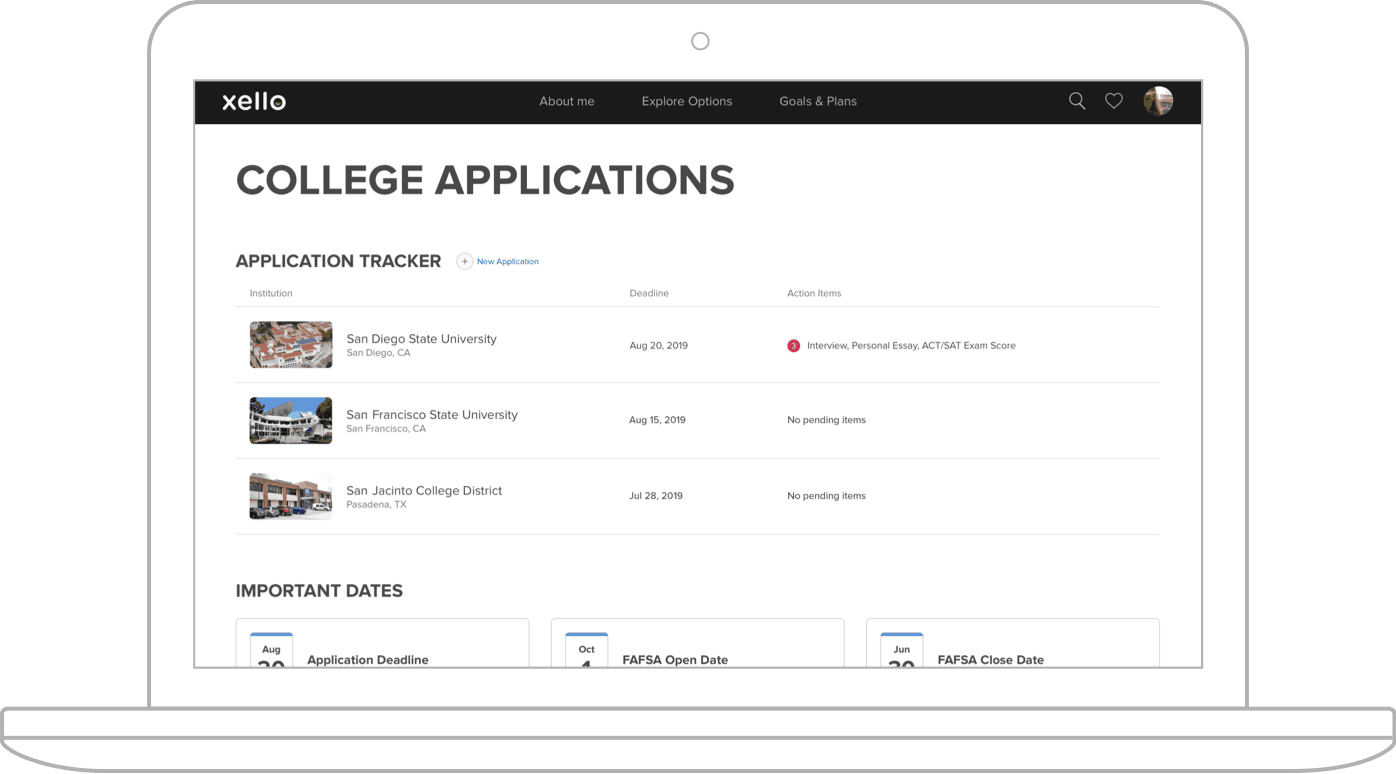Click the Aug calendar icon for Application Deadline
1396x774 pixels.
[271, 650]
